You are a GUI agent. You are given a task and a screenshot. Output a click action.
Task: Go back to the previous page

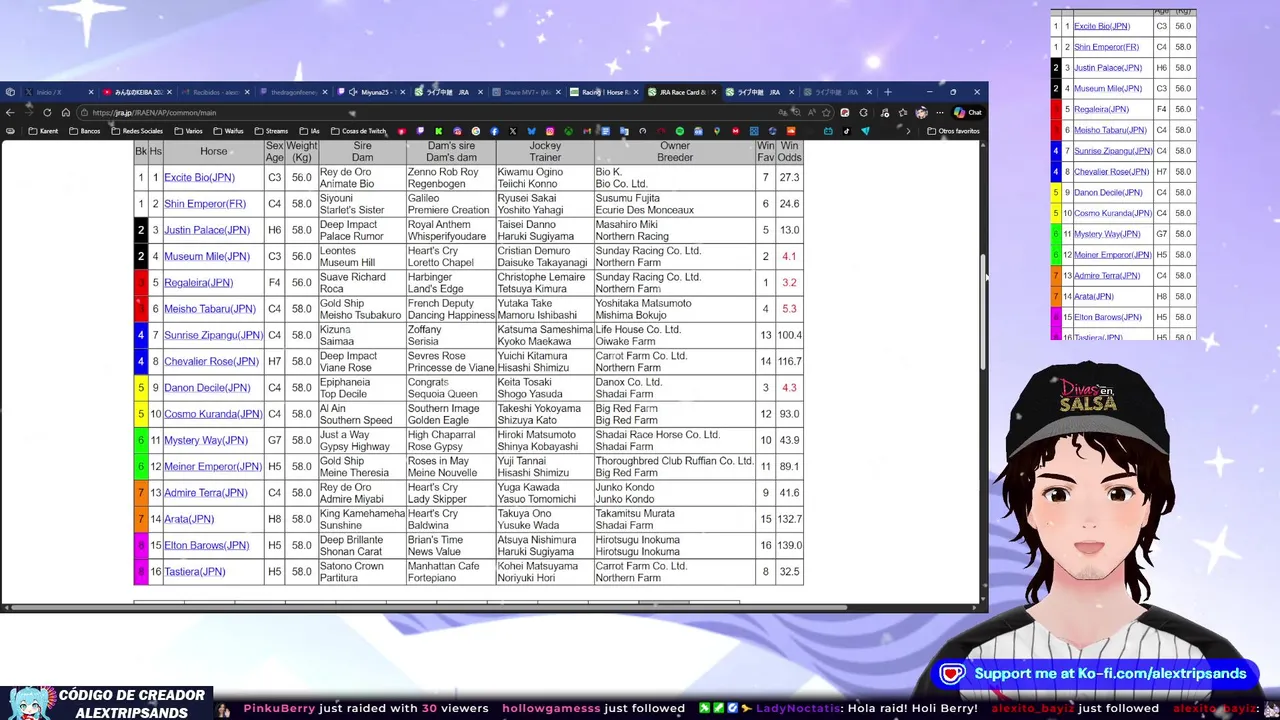(10, 112)
